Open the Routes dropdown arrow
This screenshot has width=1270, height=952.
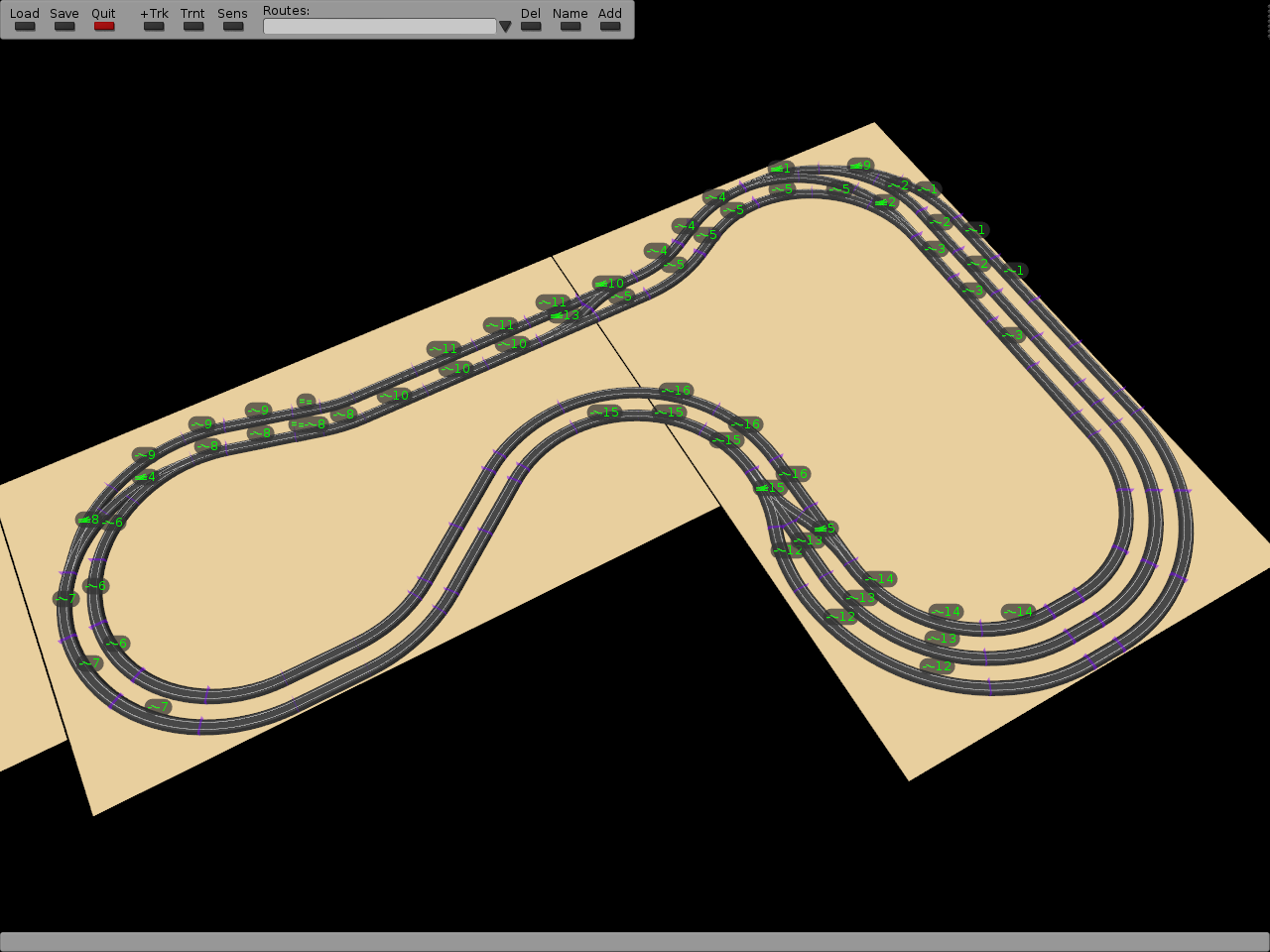505,27
